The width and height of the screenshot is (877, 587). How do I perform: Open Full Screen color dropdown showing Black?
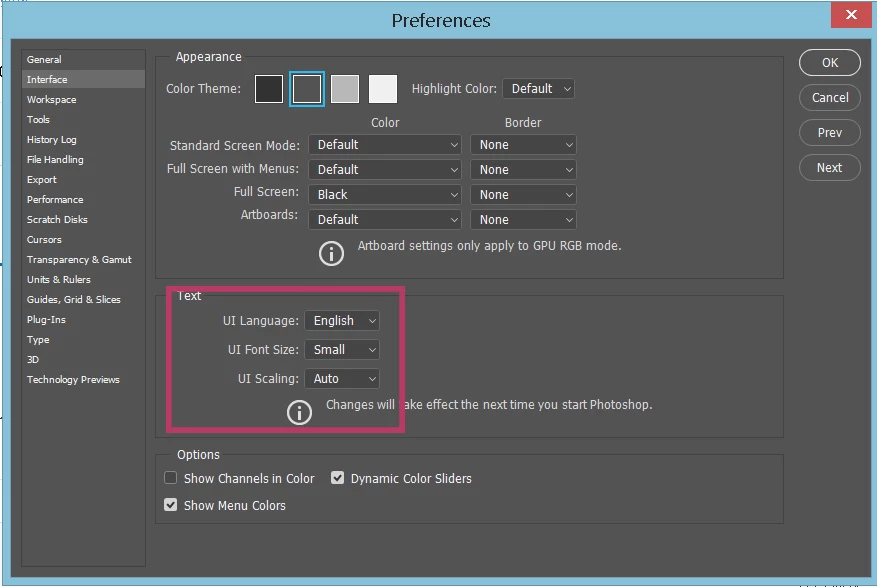point(385,195)
